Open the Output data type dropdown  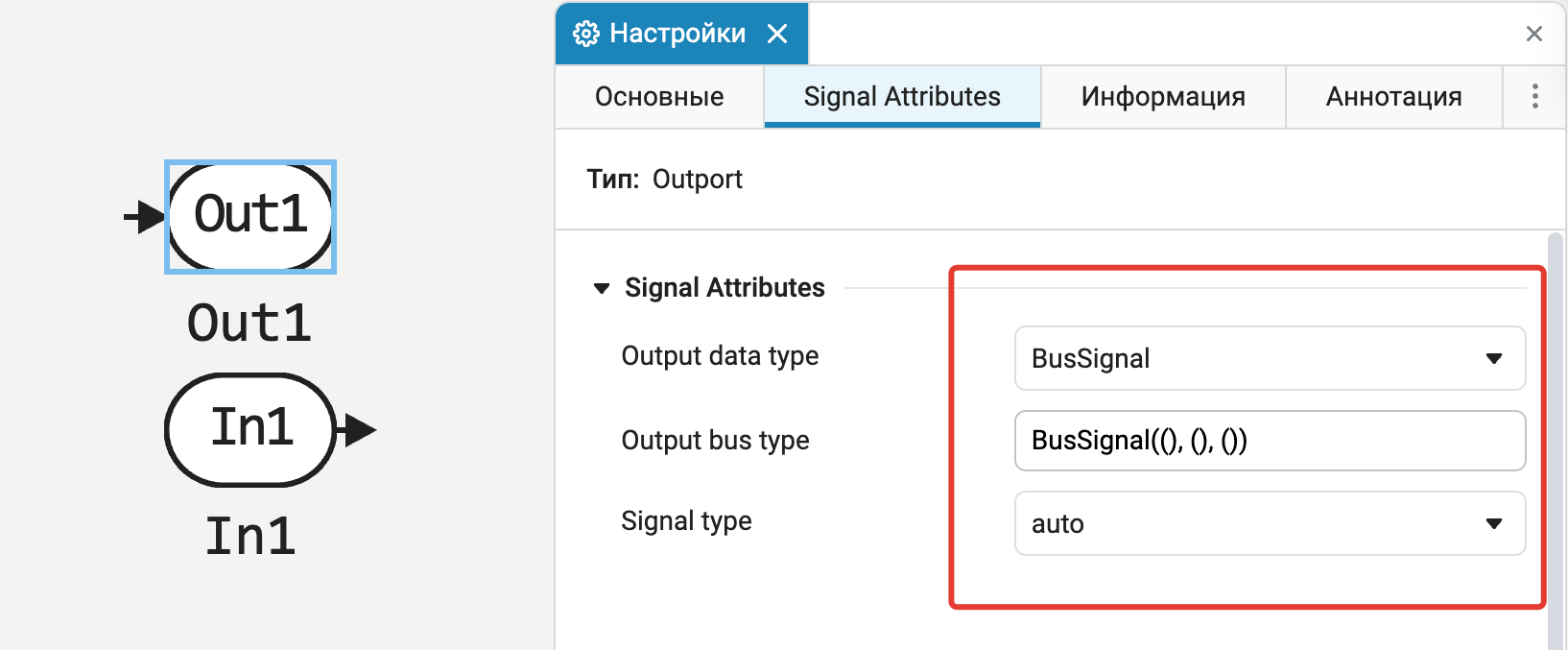pyautogui.click(x=1269, y=359)
